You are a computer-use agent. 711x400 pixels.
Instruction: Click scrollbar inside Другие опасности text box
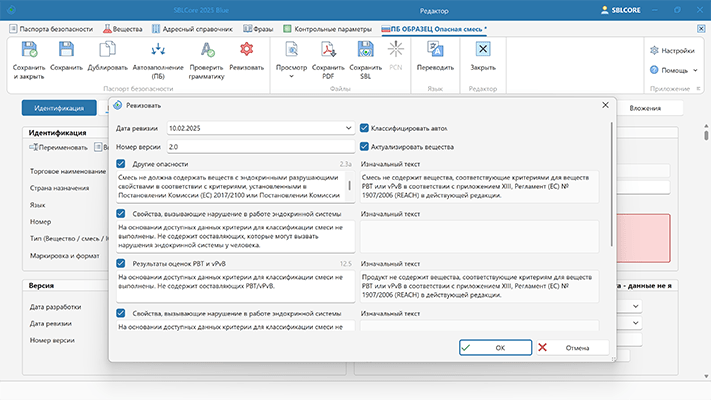click(x=350, y=186)
